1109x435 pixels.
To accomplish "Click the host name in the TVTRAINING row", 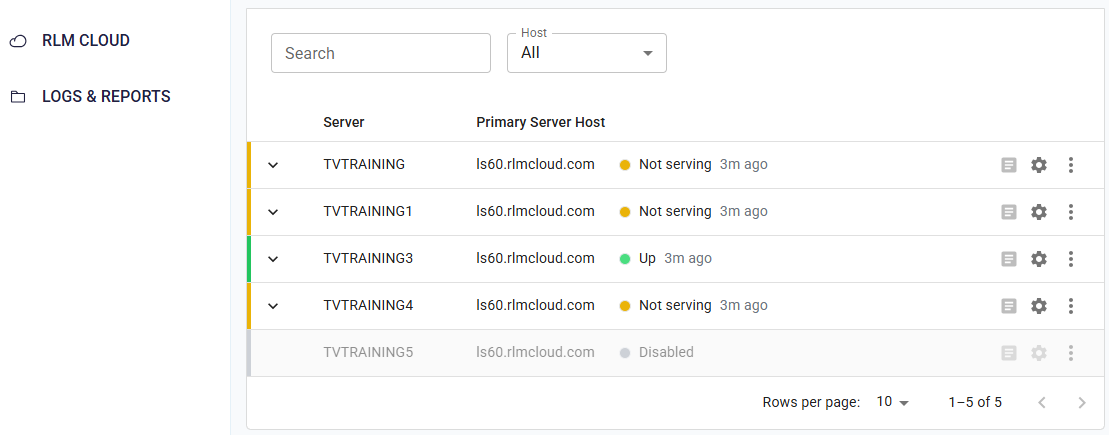I will (x=535, y=164).
